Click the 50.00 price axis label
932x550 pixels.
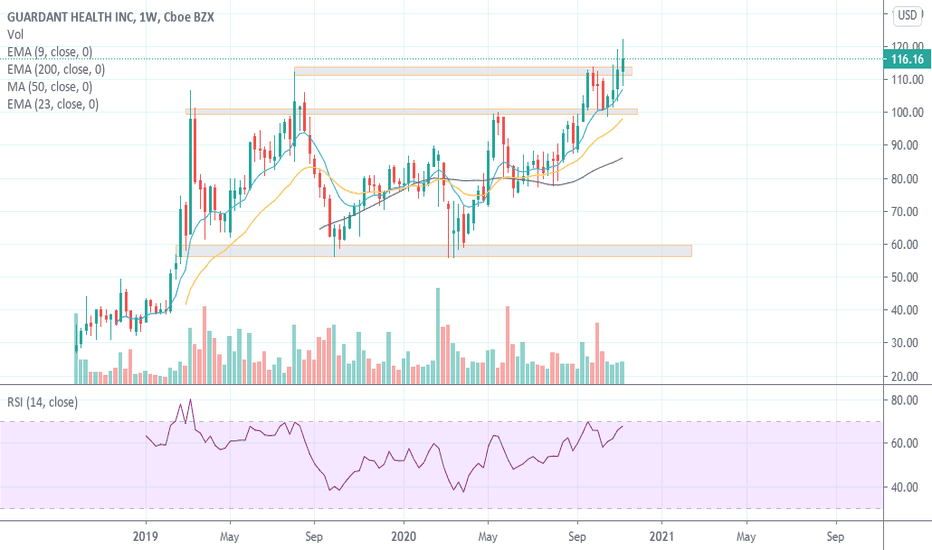point(907,277)
